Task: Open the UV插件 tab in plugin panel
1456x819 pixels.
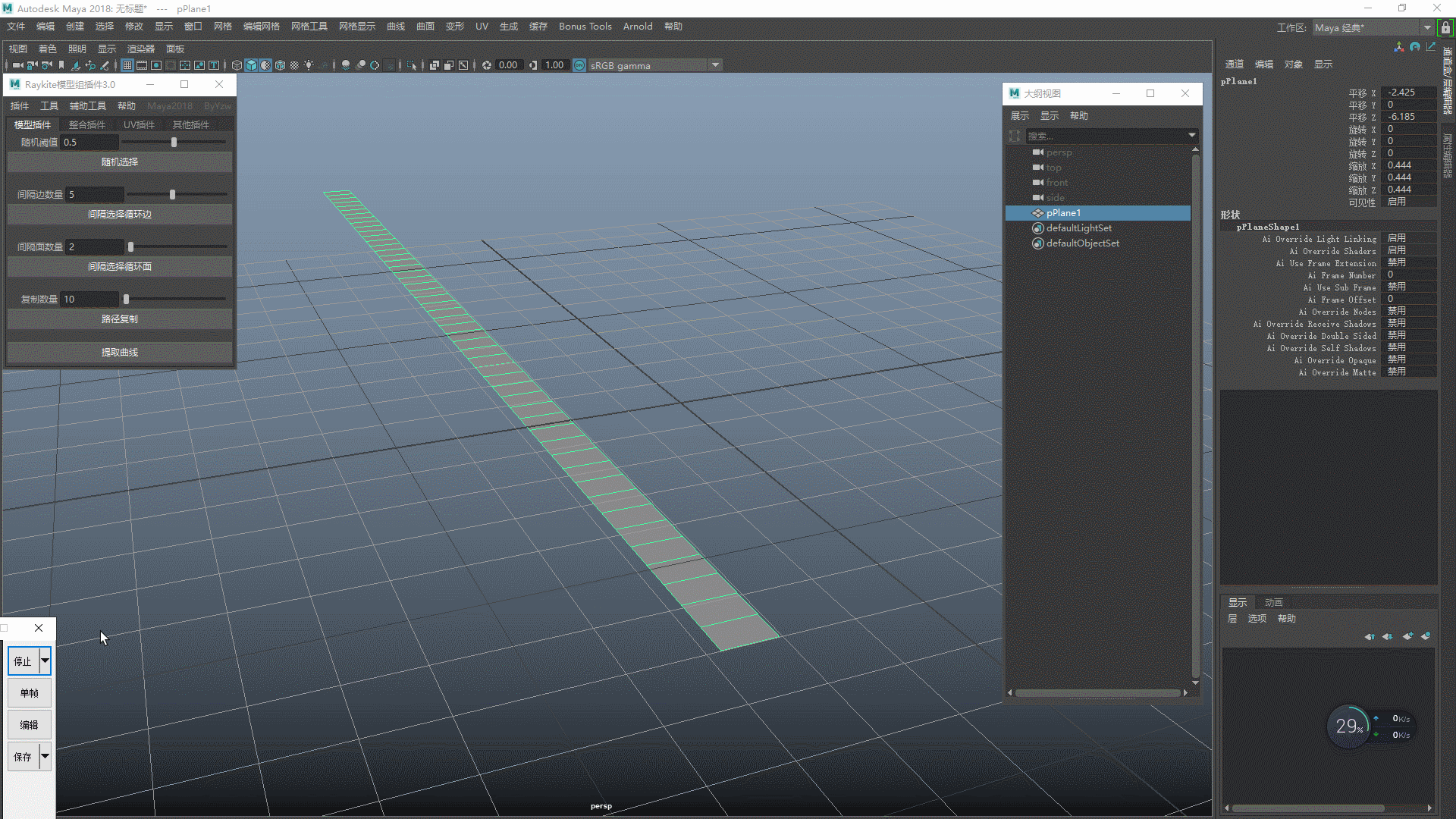Action: [x=139, y=124]
